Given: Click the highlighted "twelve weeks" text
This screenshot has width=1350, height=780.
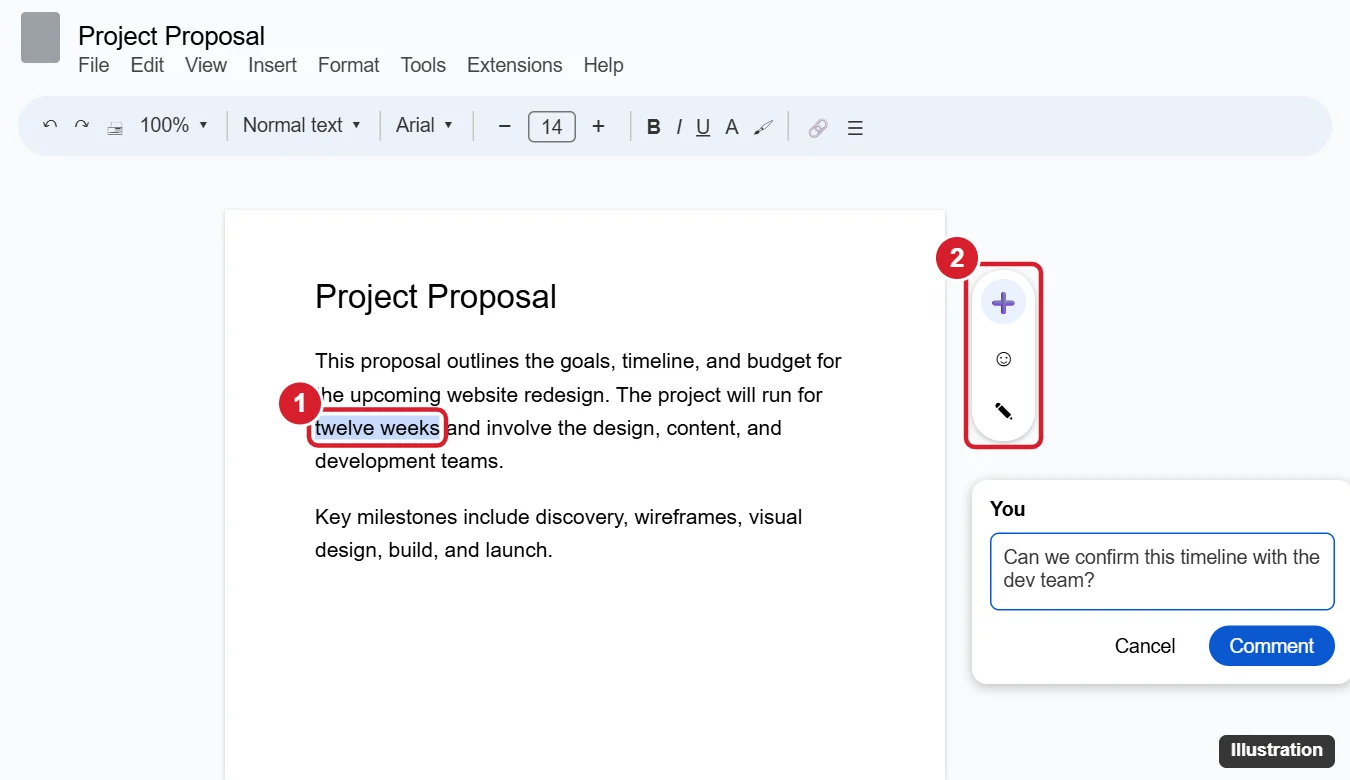Looking at the screenshot, I should click(x=377, y=428).
